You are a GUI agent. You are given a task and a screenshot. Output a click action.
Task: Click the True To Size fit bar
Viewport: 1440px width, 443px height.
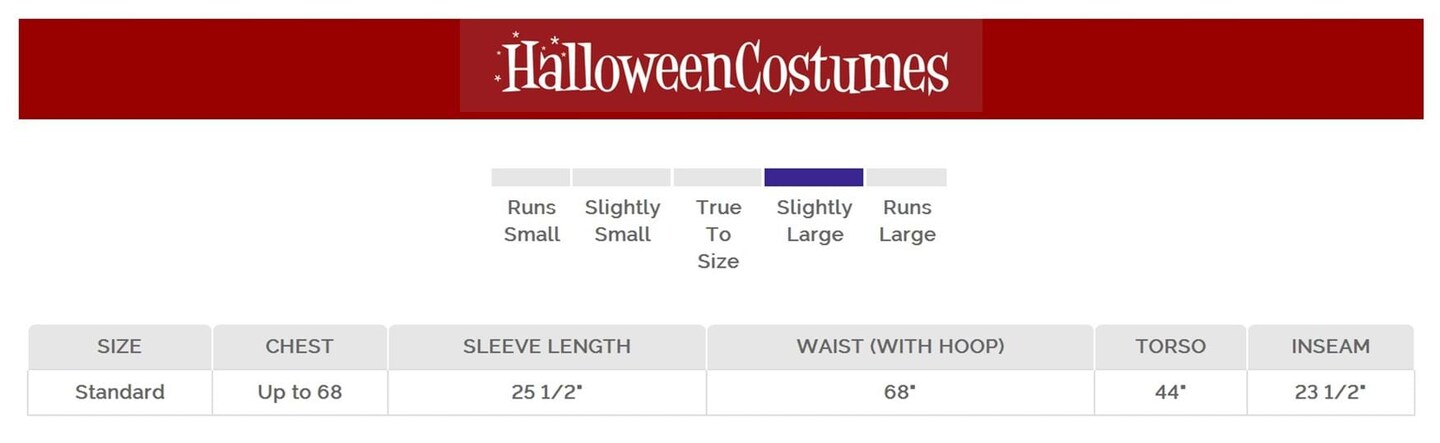tap(718, 177)
